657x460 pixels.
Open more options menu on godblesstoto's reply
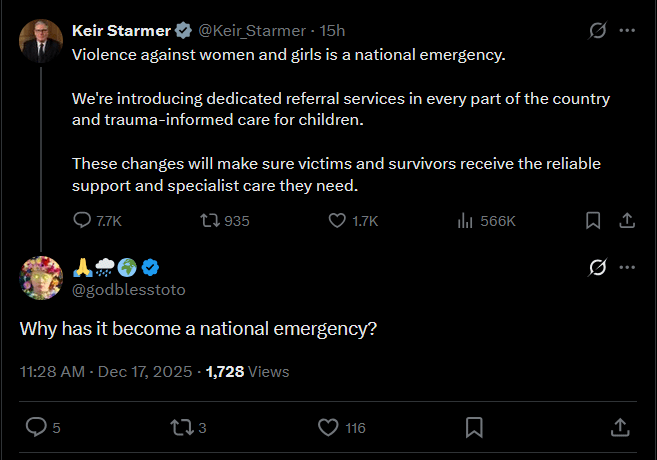(x=627, y=267)
